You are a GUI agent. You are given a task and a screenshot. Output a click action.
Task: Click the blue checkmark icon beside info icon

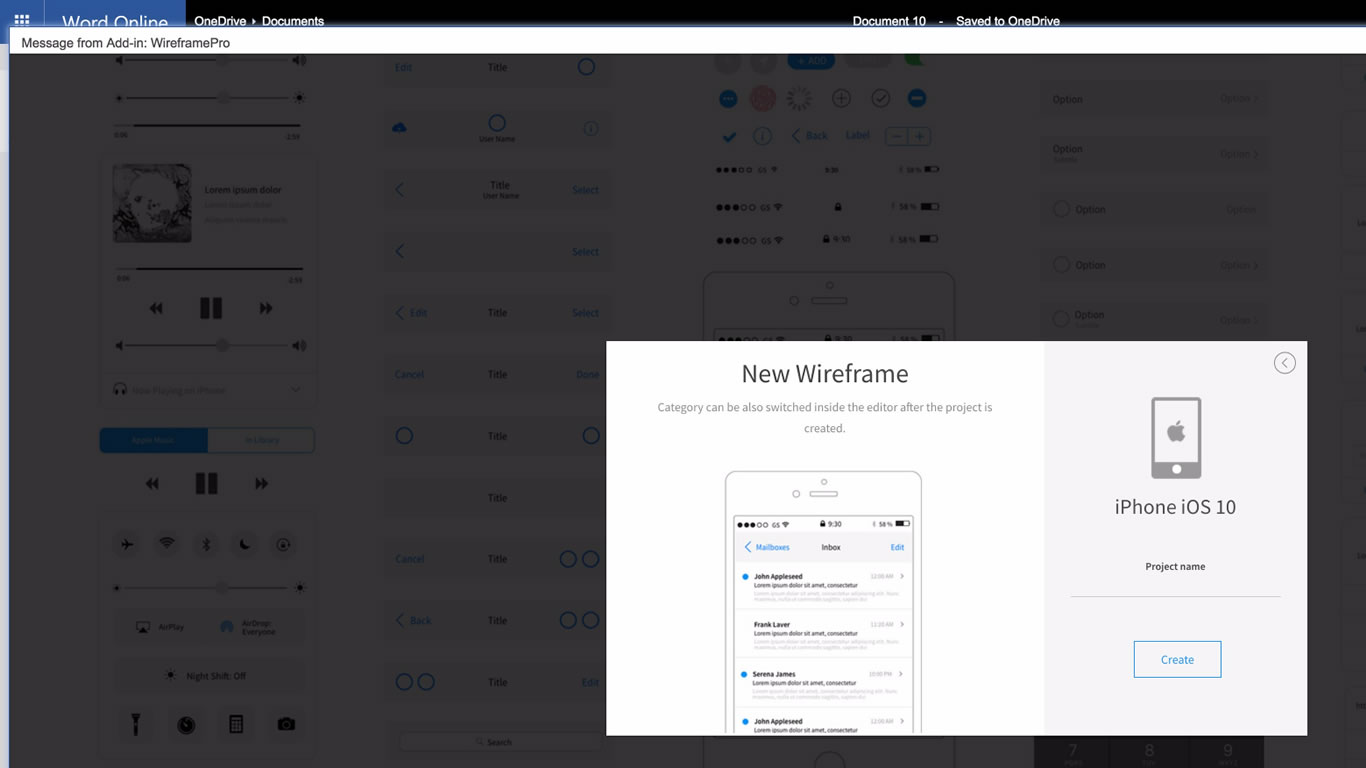(x=729, y=136)
